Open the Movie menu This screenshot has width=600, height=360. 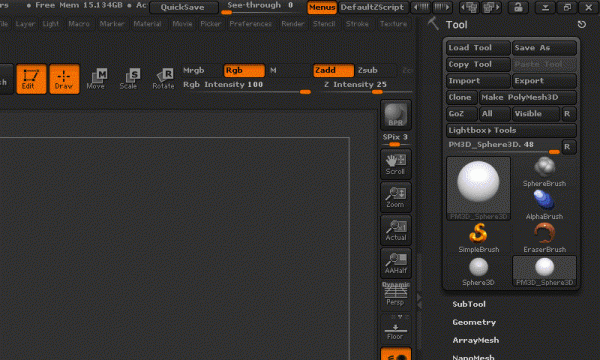(x=182, y=24)
